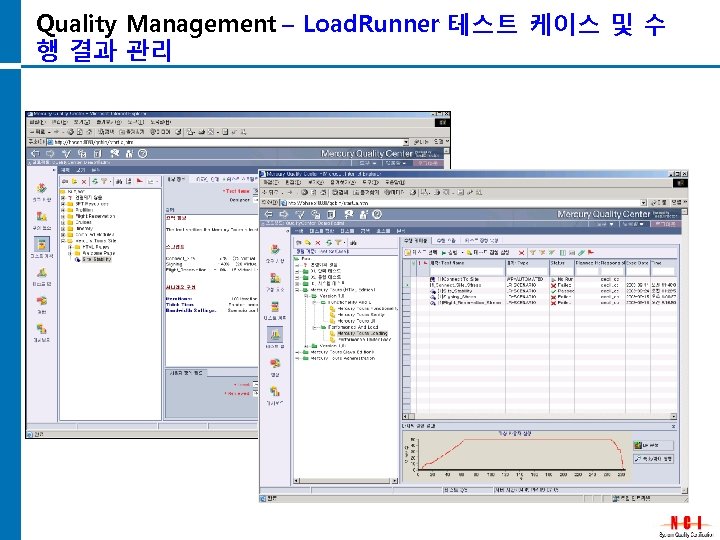
Task: Click the Select Tests button in grid toolbar
Action: click(x=421, y=253)
